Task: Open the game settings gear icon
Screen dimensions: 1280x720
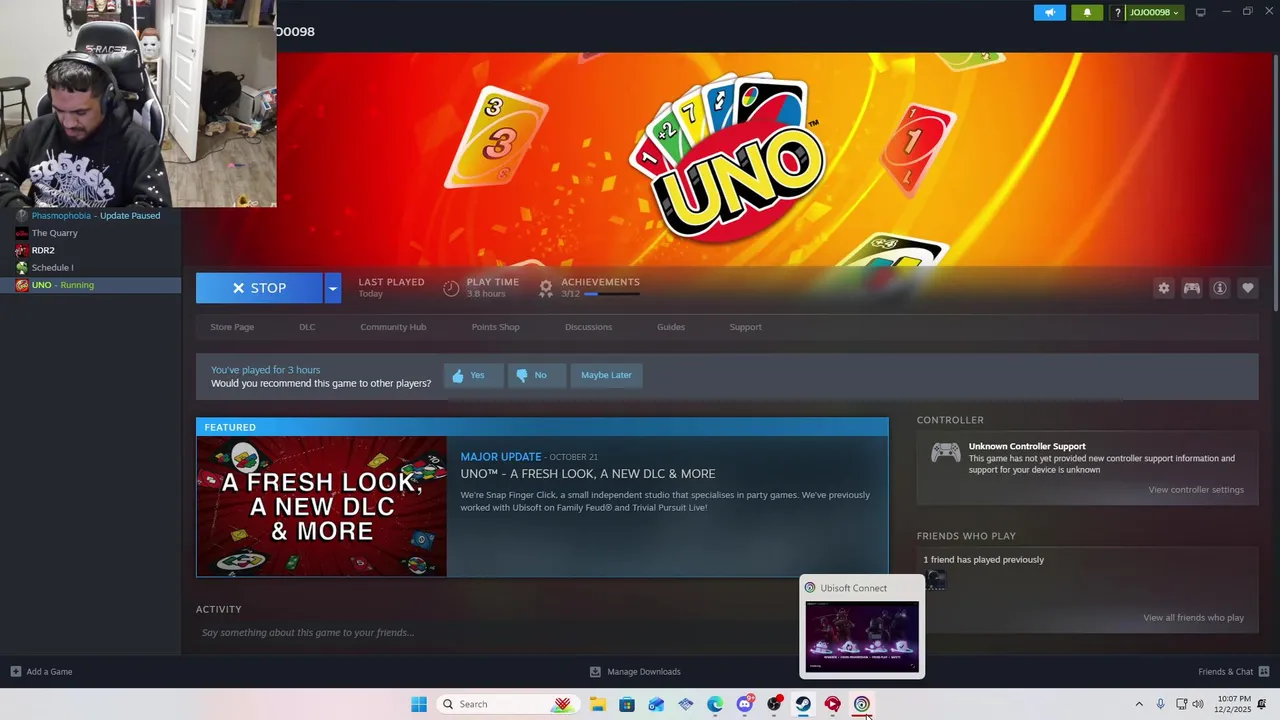Action: point(1164,288)
